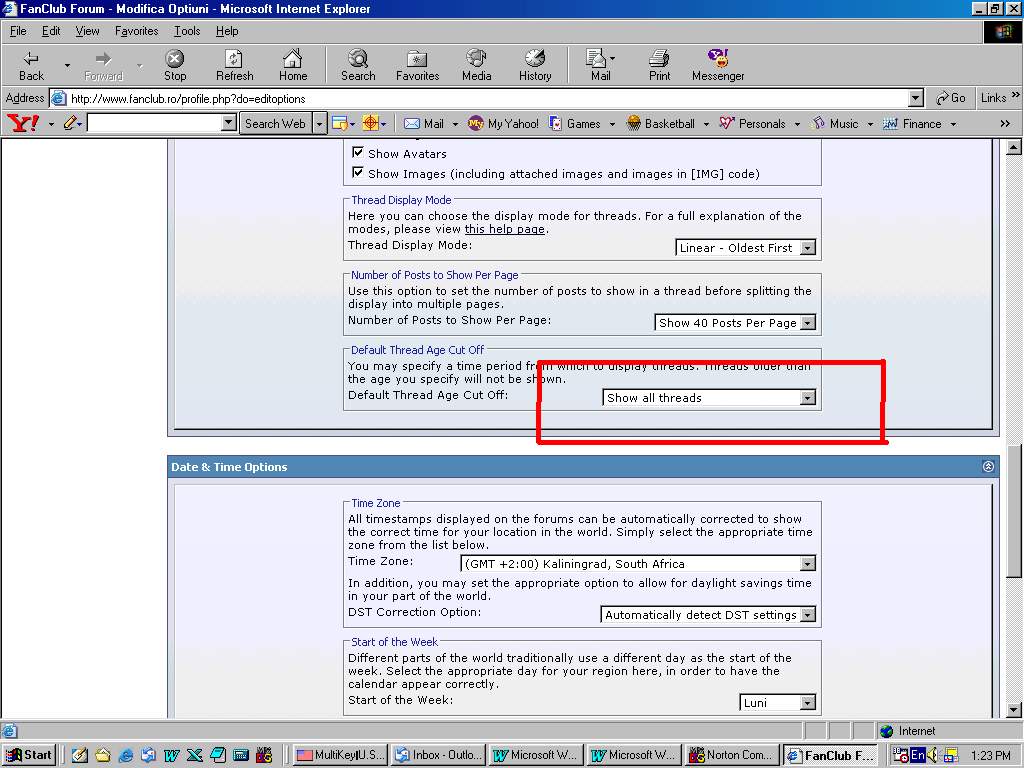
Task: Open the View menu
Action: tap(87, 31)
